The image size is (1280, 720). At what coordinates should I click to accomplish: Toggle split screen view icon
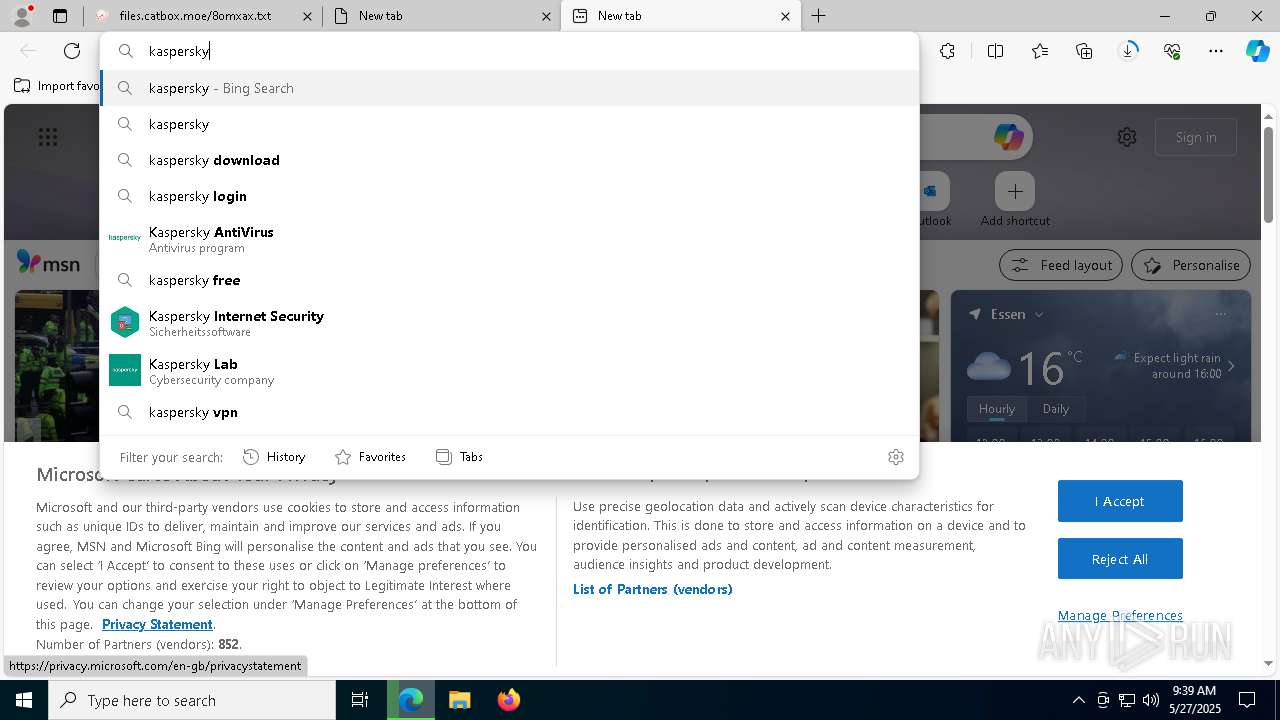tap(996, 51)
